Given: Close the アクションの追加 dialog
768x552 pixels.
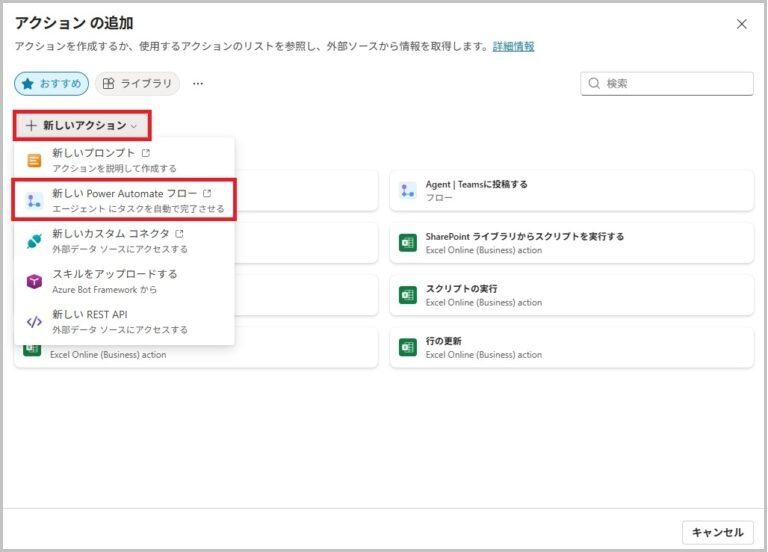Looking at the screenshot, I should coord(741,24).
